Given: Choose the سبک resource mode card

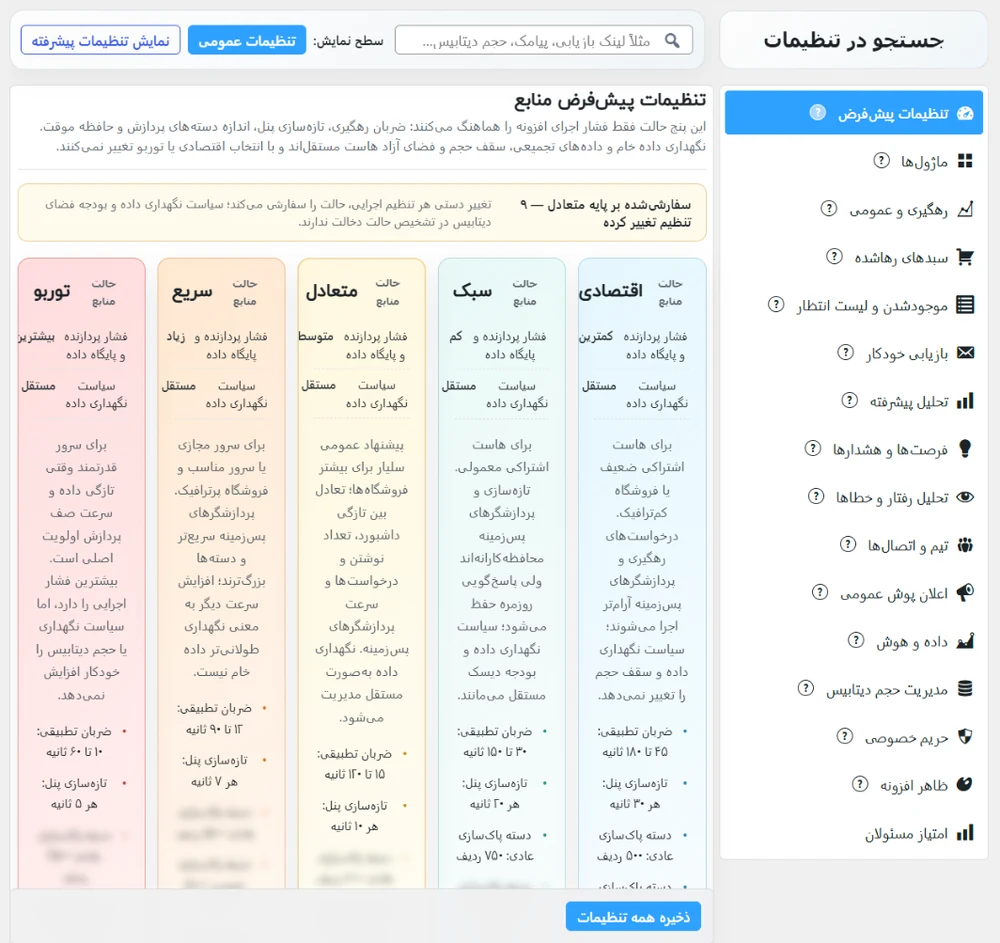Looking at the screenshot, I should [502, 574].
